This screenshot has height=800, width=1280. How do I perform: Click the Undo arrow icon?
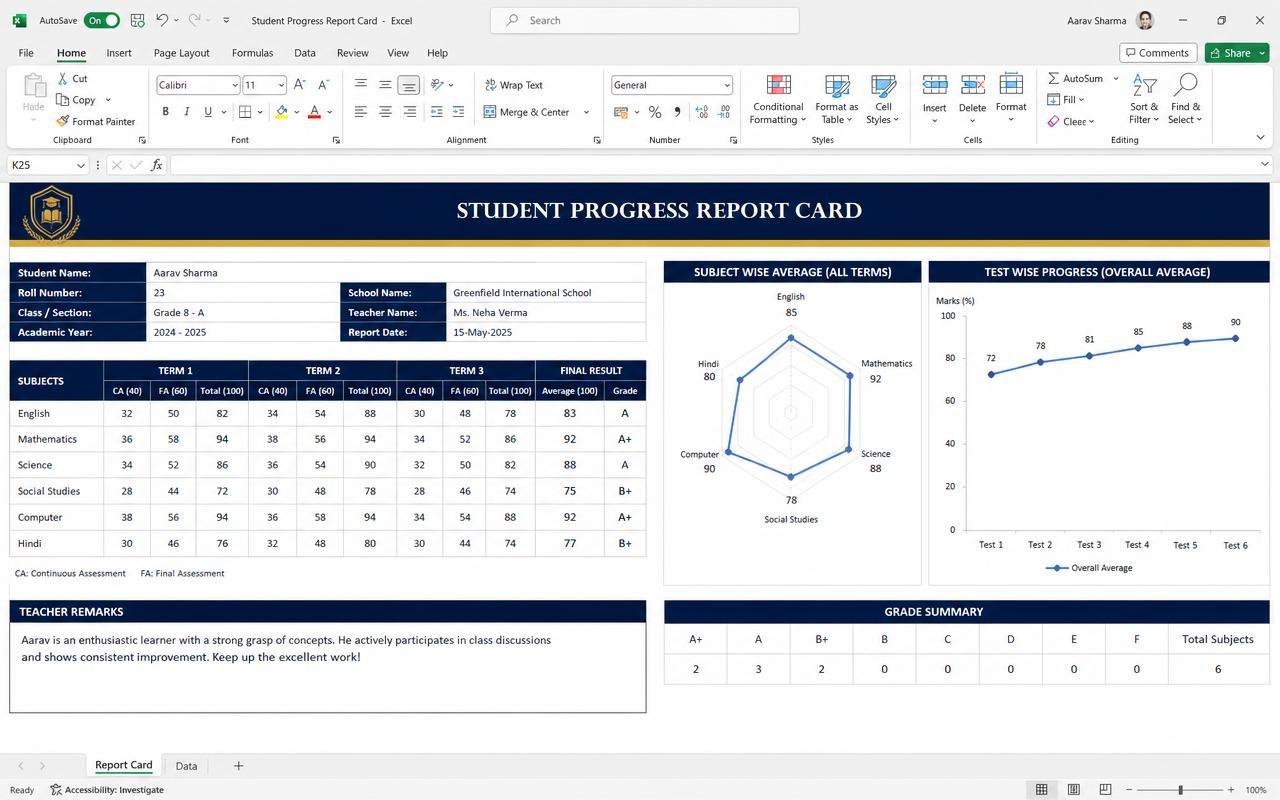[x=162, y=20]
